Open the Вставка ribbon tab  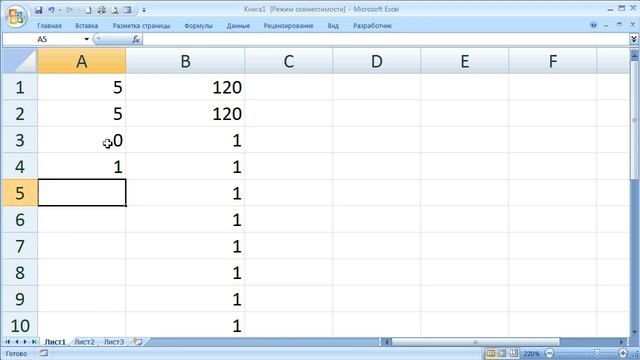pos(87,26)
